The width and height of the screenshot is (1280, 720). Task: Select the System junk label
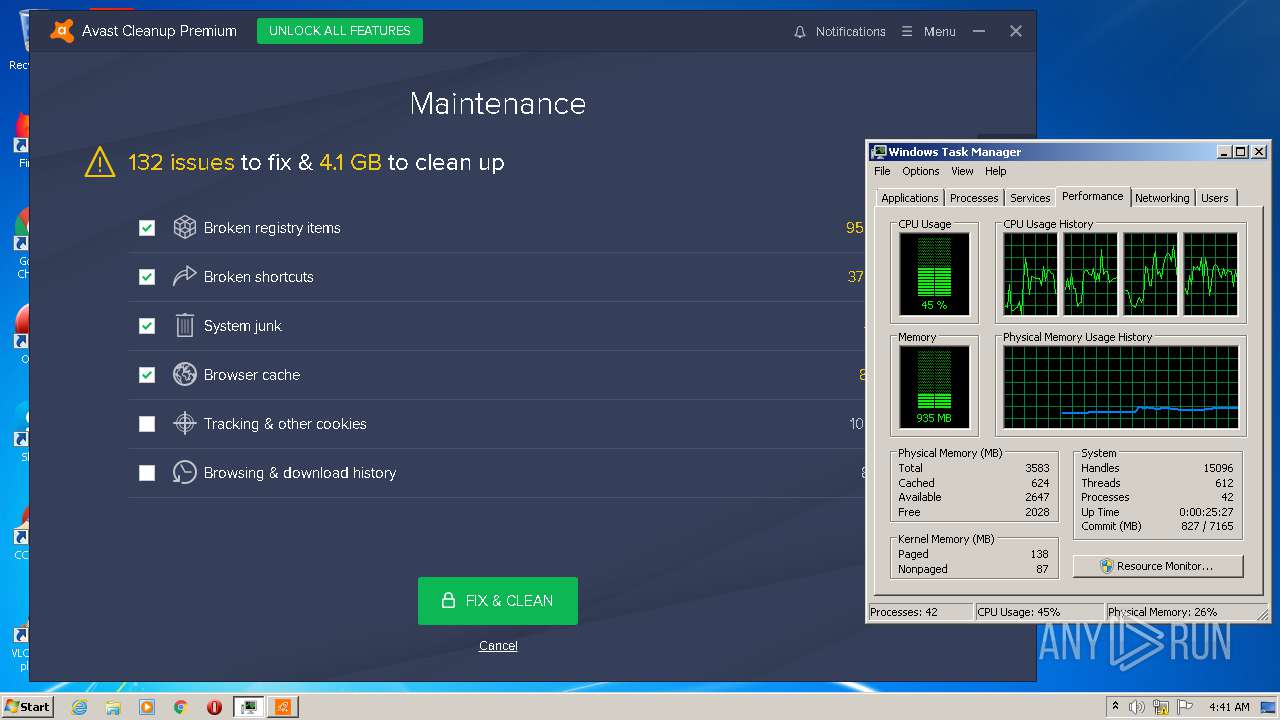[x=243, y=326]
